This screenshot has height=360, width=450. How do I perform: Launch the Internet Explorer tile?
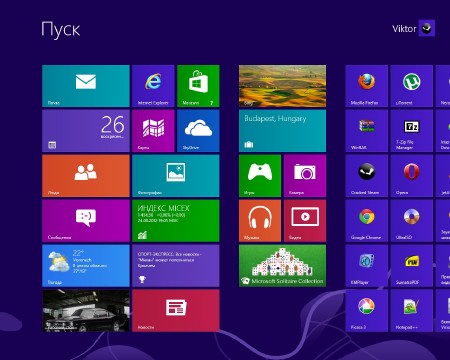coord(153,86)
